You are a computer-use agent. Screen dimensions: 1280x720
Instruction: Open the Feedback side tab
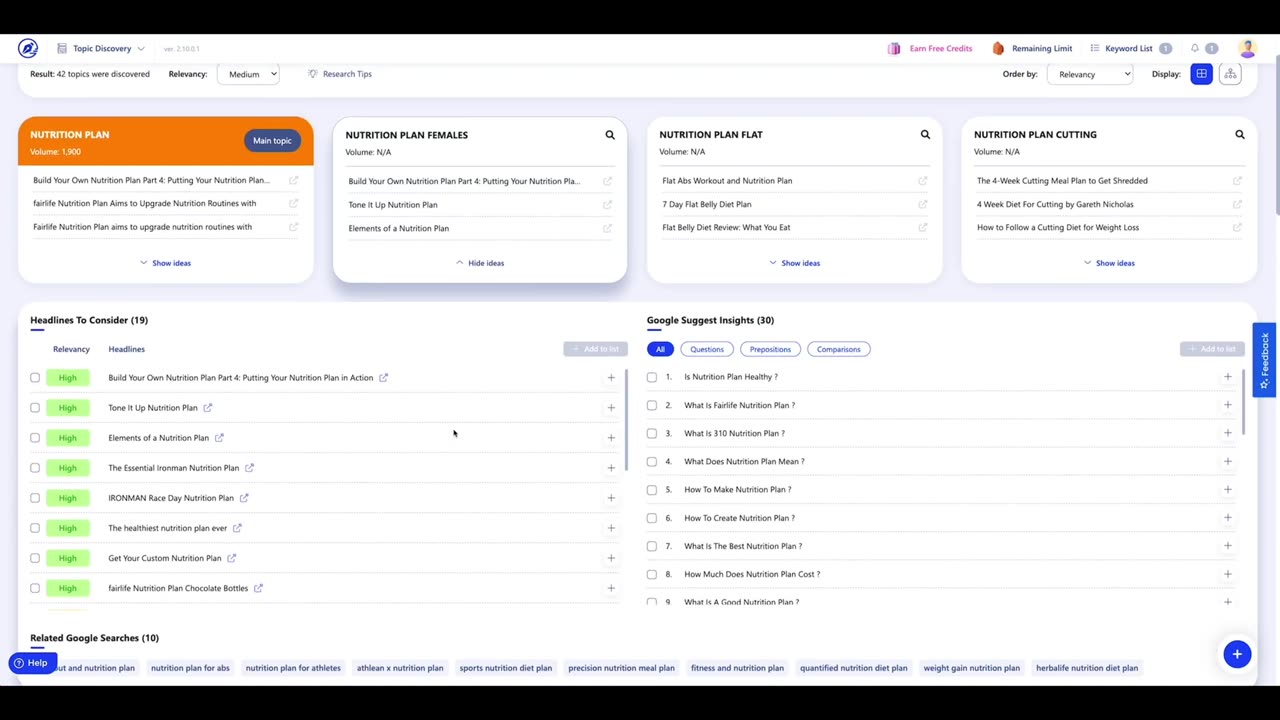tap(1264, 360)
